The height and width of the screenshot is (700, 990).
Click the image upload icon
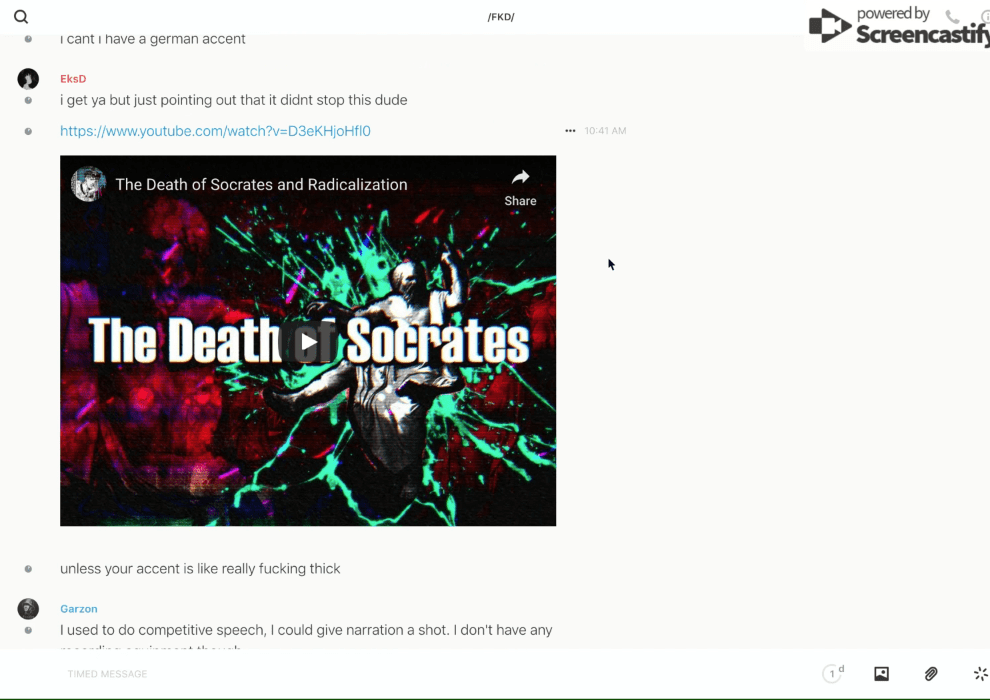click(x=881, y=674)
